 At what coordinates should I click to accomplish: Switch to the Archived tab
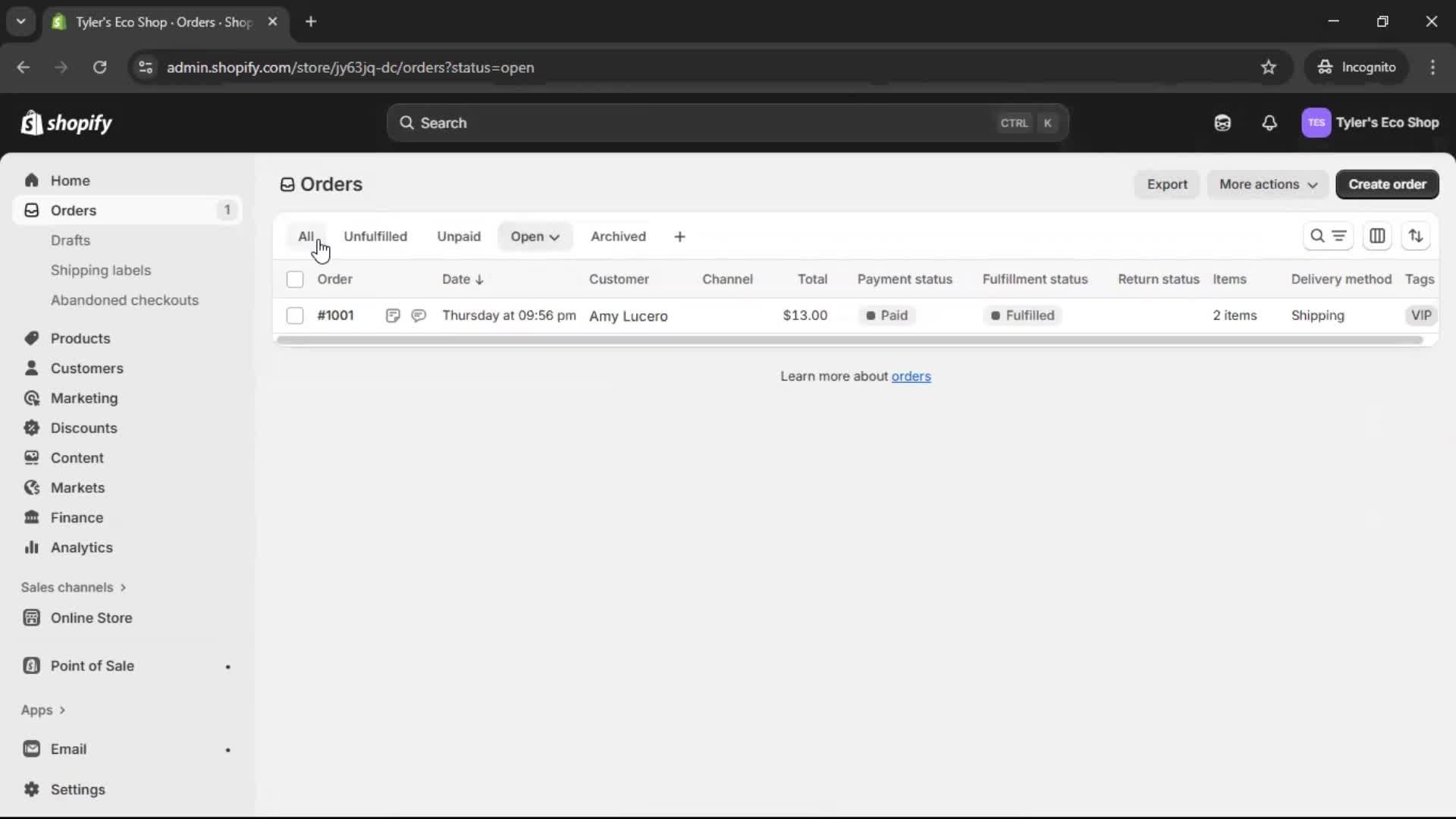click(x=617, y=236)
